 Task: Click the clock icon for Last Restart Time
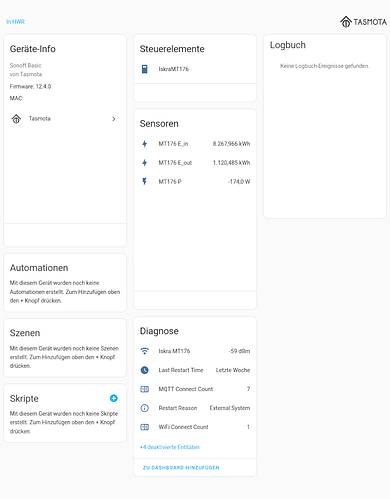point(145,370)
